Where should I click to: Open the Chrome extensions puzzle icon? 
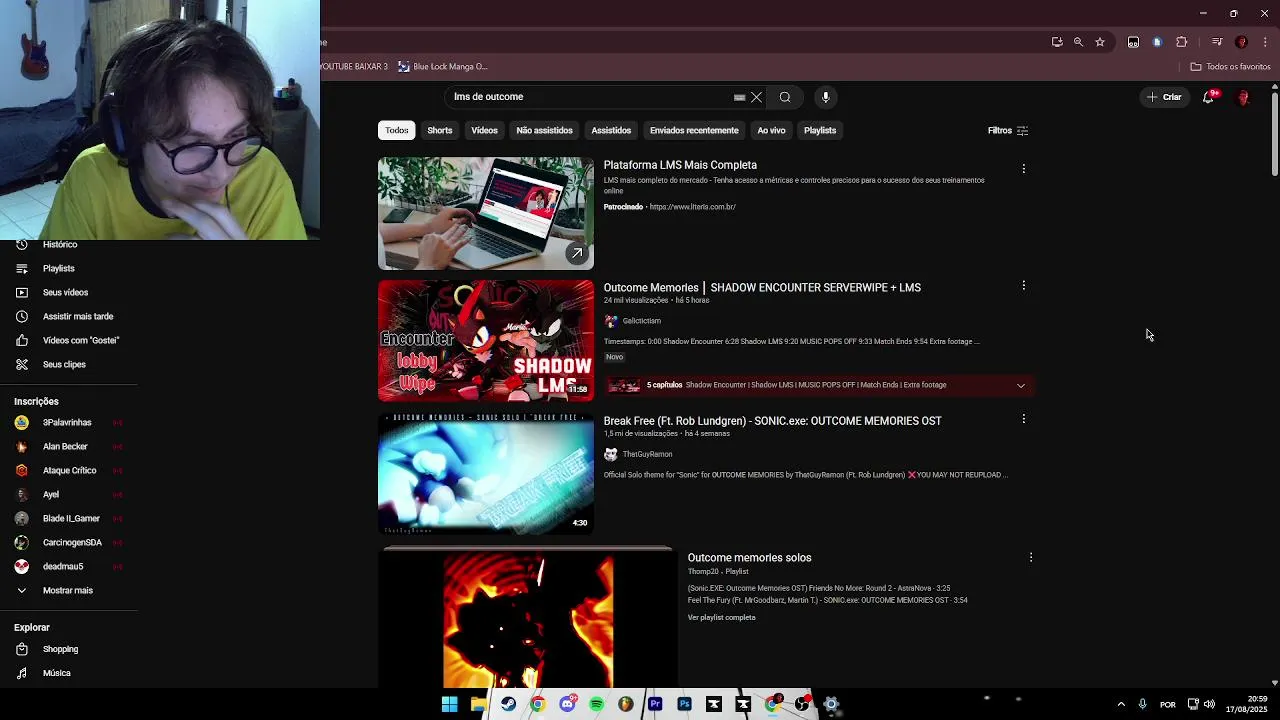tap(1182, 42)
